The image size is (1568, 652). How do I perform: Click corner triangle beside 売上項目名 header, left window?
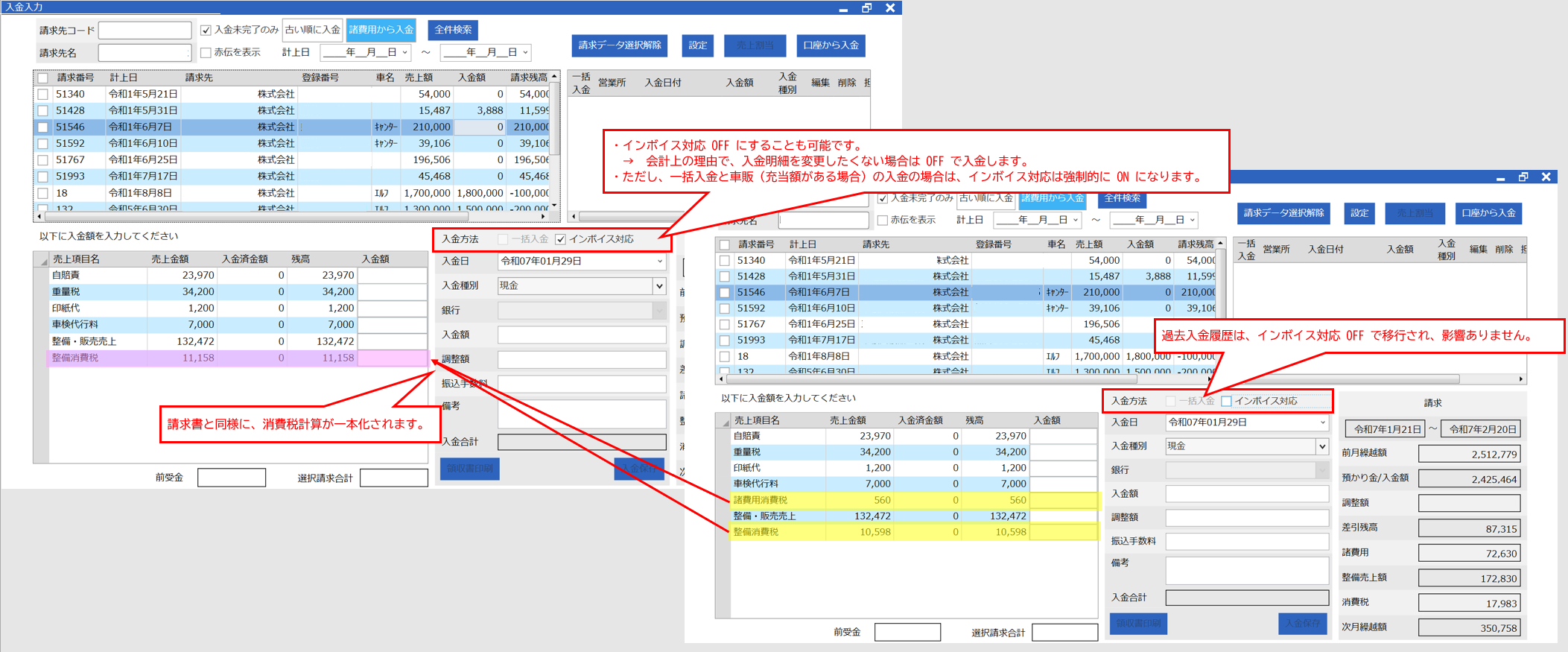coord(44,260)
